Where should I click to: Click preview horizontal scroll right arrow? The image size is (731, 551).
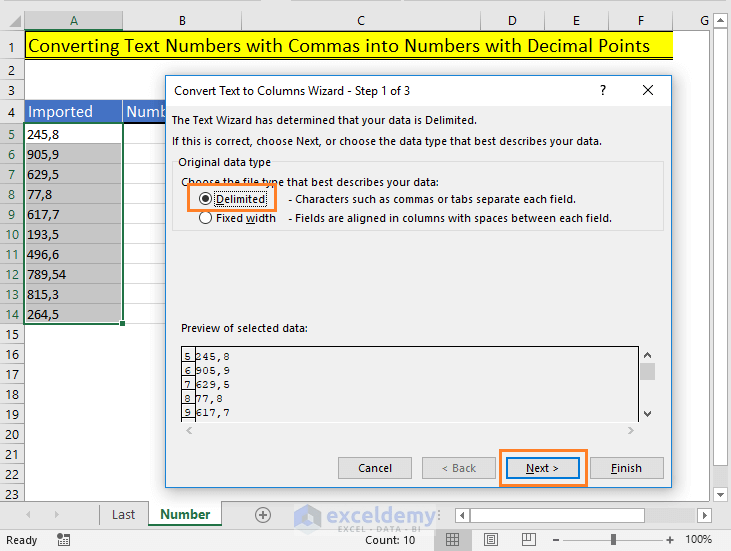630,431
